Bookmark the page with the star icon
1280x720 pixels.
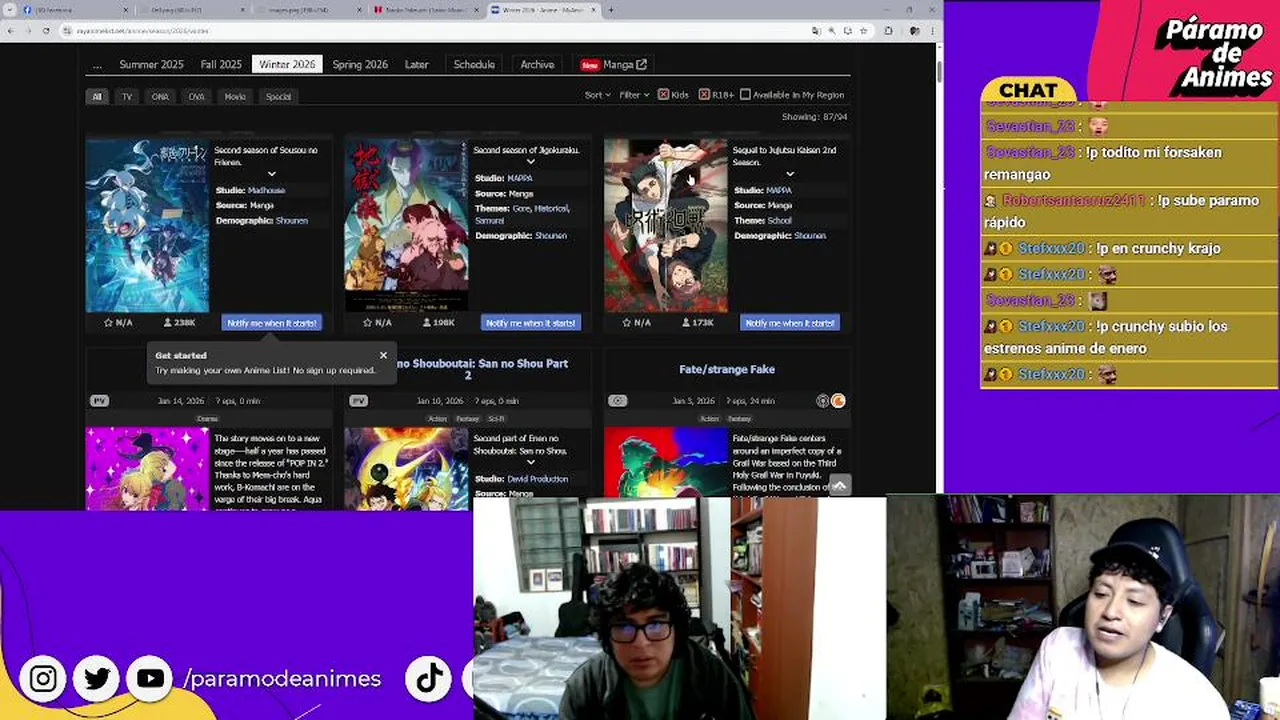pyautogui.click(x=864, y=31)
